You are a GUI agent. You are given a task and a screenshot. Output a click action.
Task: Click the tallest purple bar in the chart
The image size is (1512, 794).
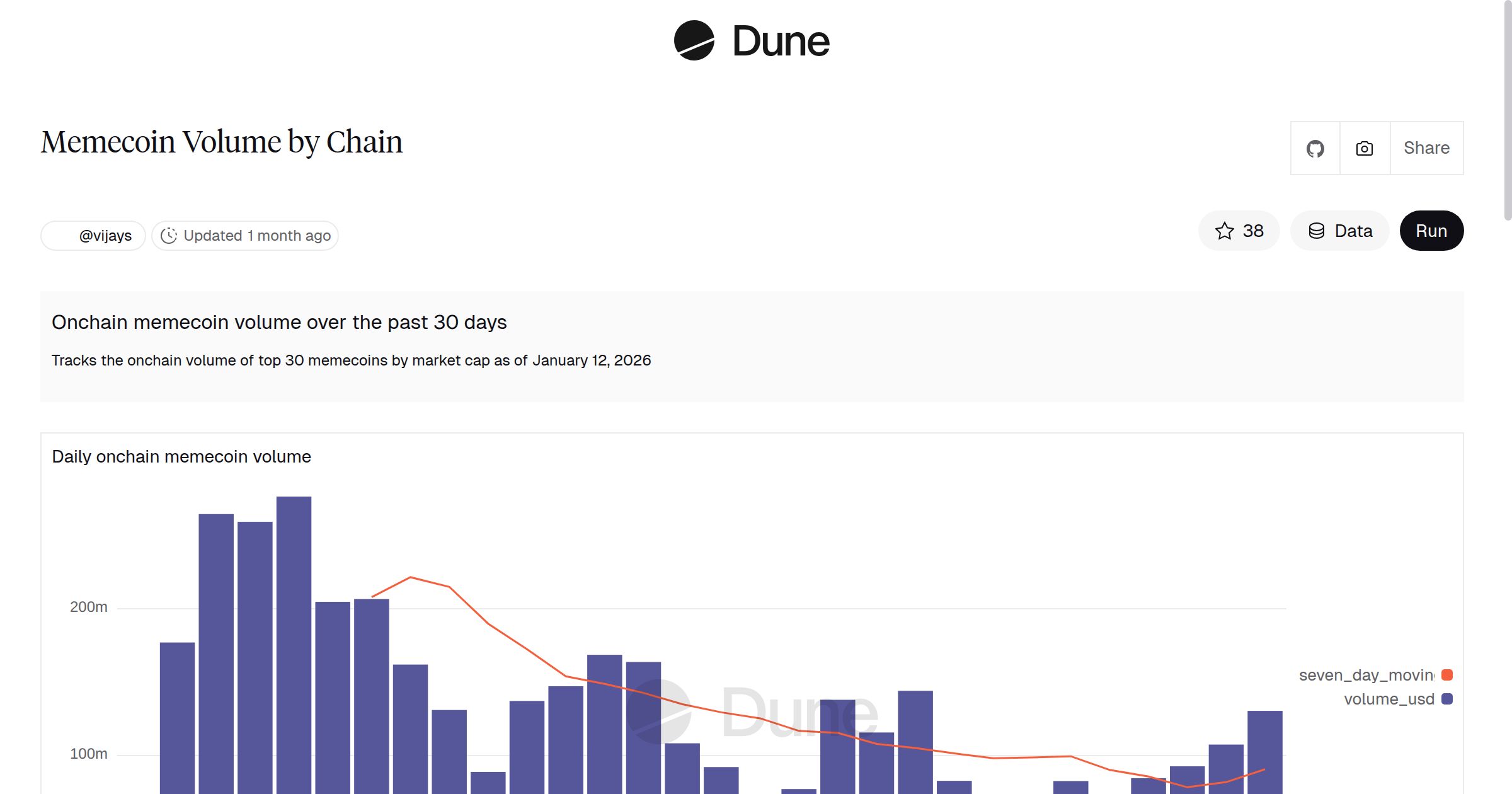tap(294, 630)
